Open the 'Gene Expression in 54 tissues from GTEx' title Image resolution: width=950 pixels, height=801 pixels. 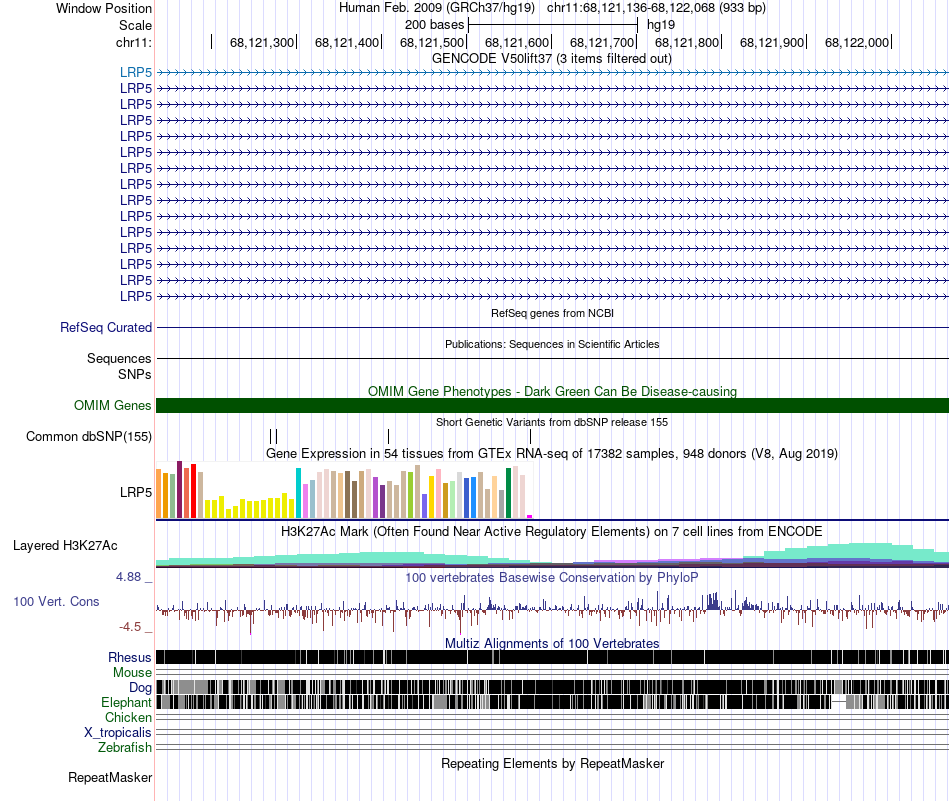(552, 453)
